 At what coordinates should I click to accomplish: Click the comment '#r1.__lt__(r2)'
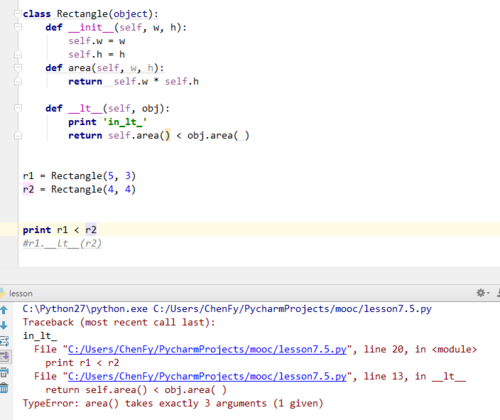pyautogui.click(x=62, y=244)
